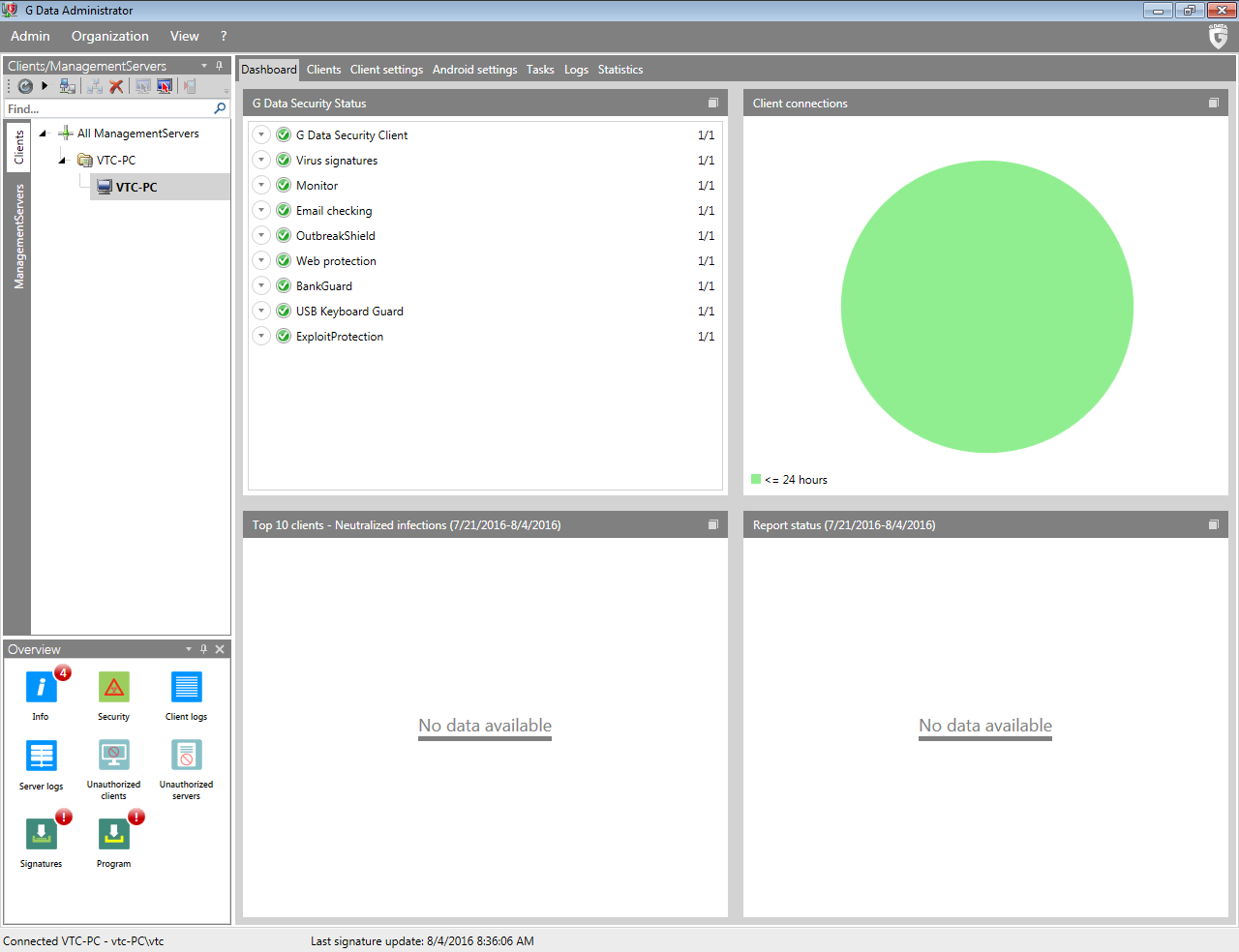1239x952 pixels.
Task: Open the Unauthorized clients icon
Action: [113, 756]
